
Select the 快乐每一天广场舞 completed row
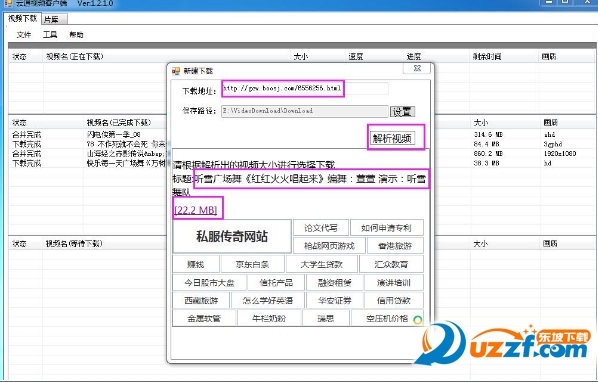click(x=126, y=163)
